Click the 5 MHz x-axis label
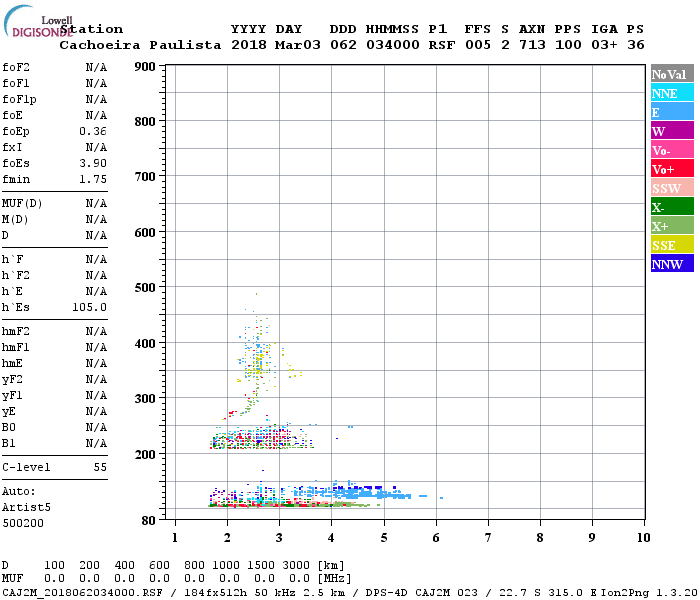Image resolution: width=700 pixels, height=600 pixels. click(x=384, y=538)
